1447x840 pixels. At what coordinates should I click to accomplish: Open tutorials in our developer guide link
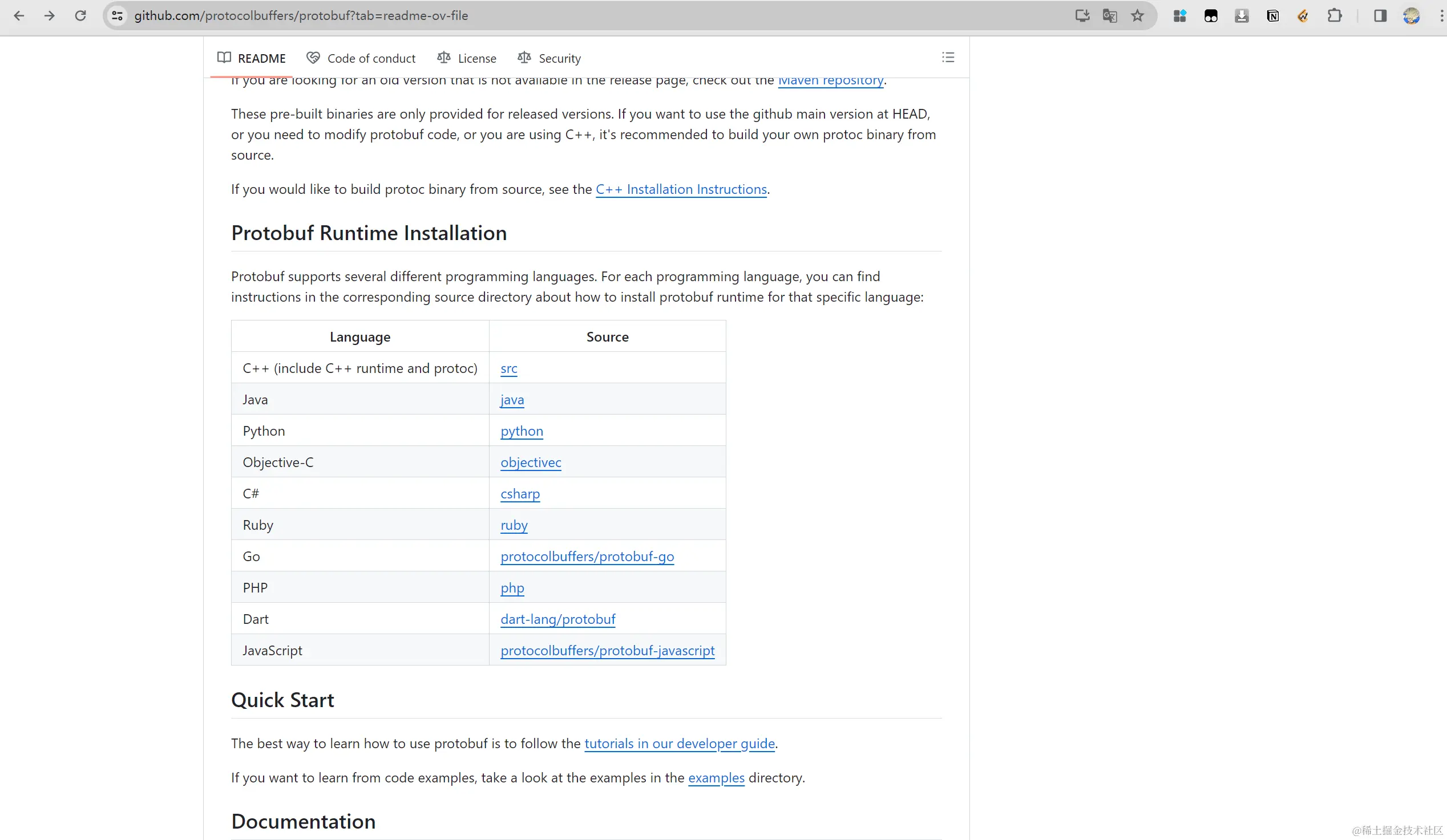click(x=680, y=744)
